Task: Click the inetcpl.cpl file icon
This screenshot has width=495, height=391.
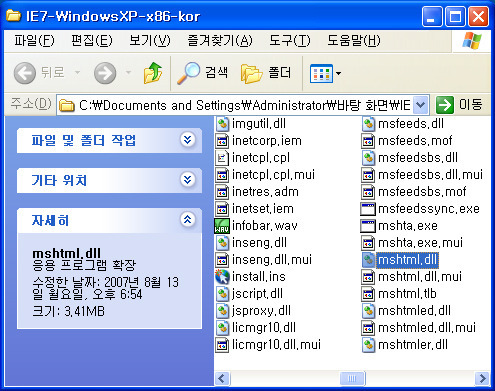Action: (222, 158)
